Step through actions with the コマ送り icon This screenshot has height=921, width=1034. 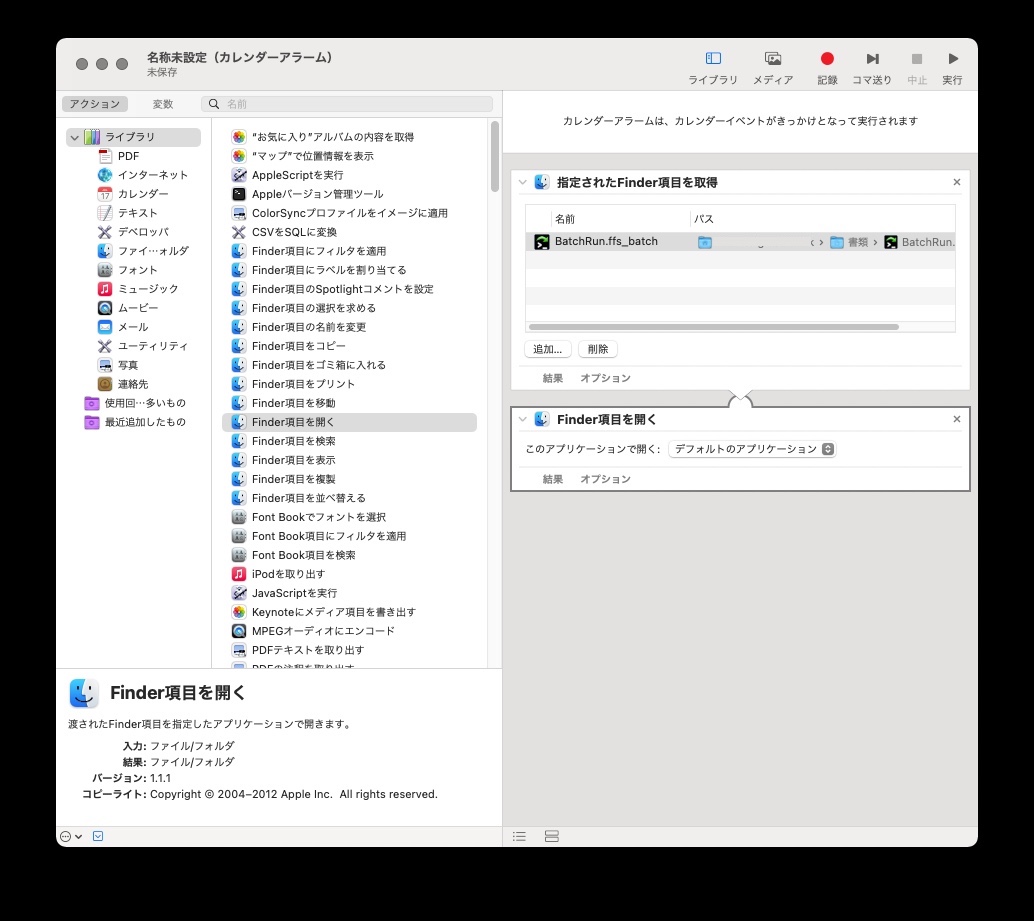[873, 58]
